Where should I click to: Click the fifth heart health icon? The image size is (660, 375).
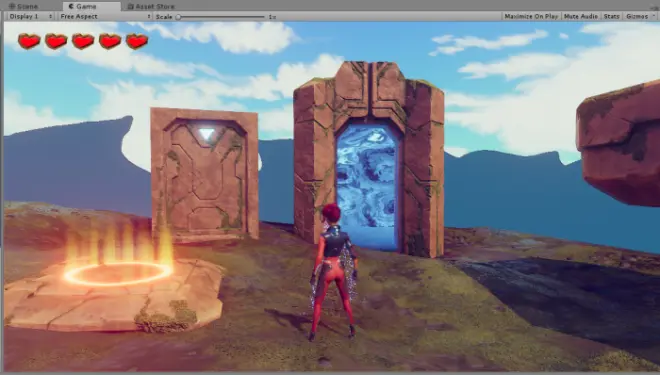pyautogui.click(x=137, y=41)
